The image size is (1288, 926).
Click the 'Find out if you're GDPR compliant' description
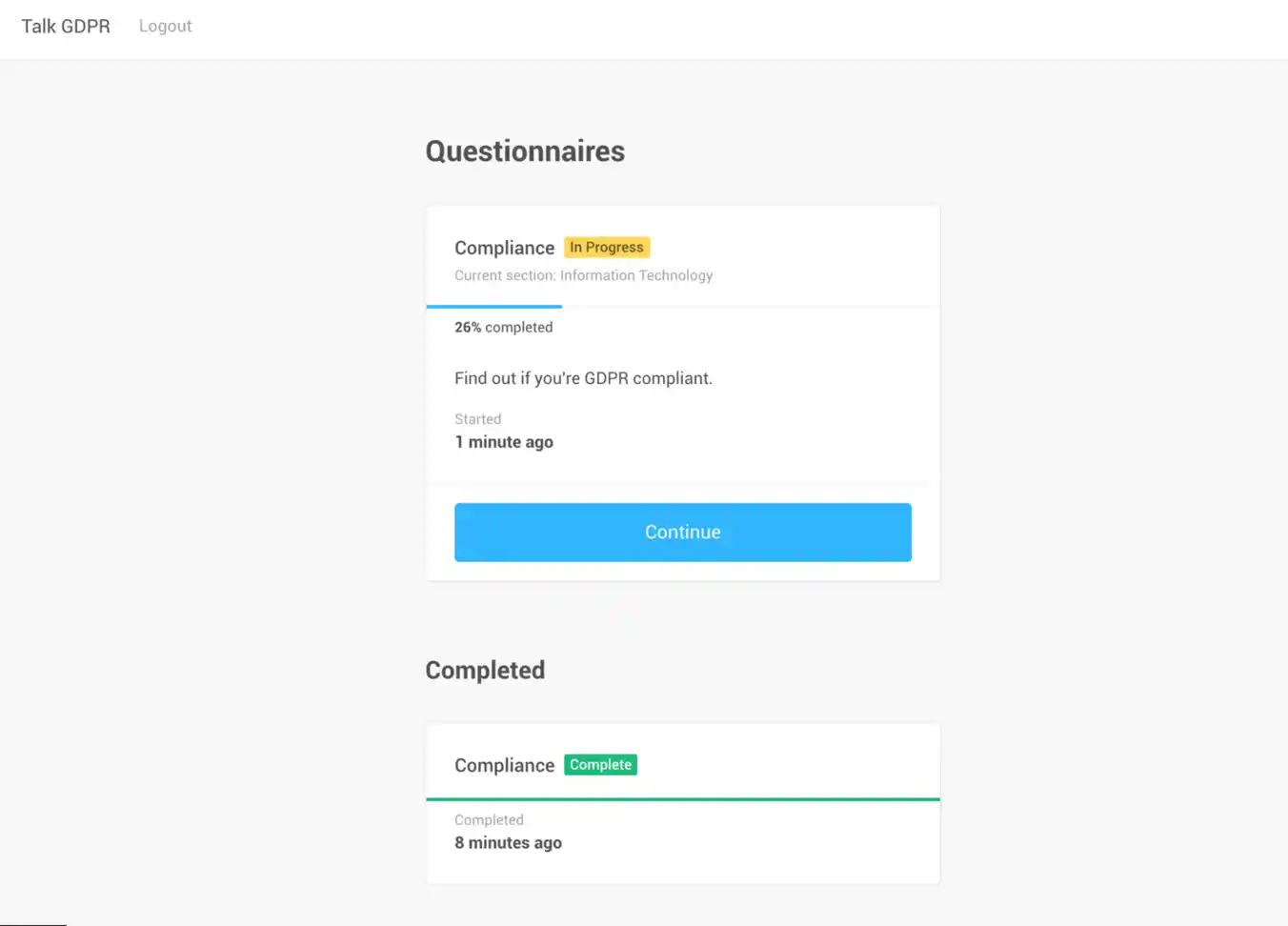point(583,378)
